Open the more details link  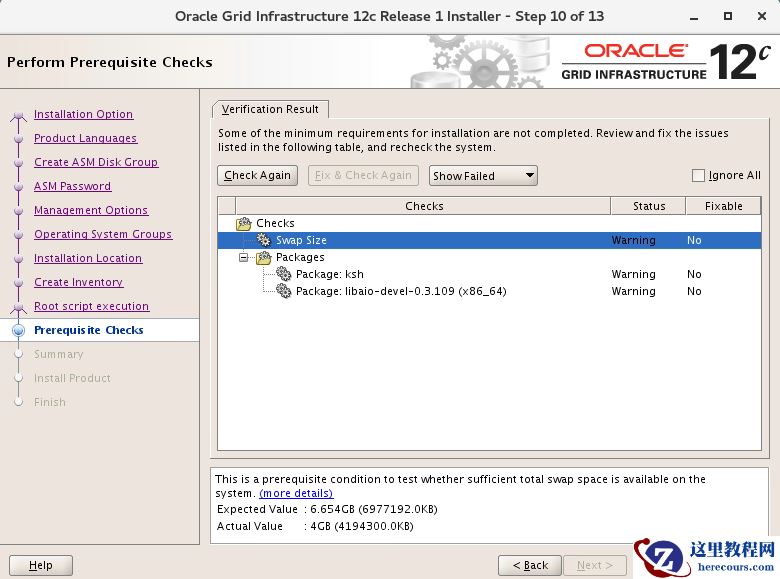point(296,493)
